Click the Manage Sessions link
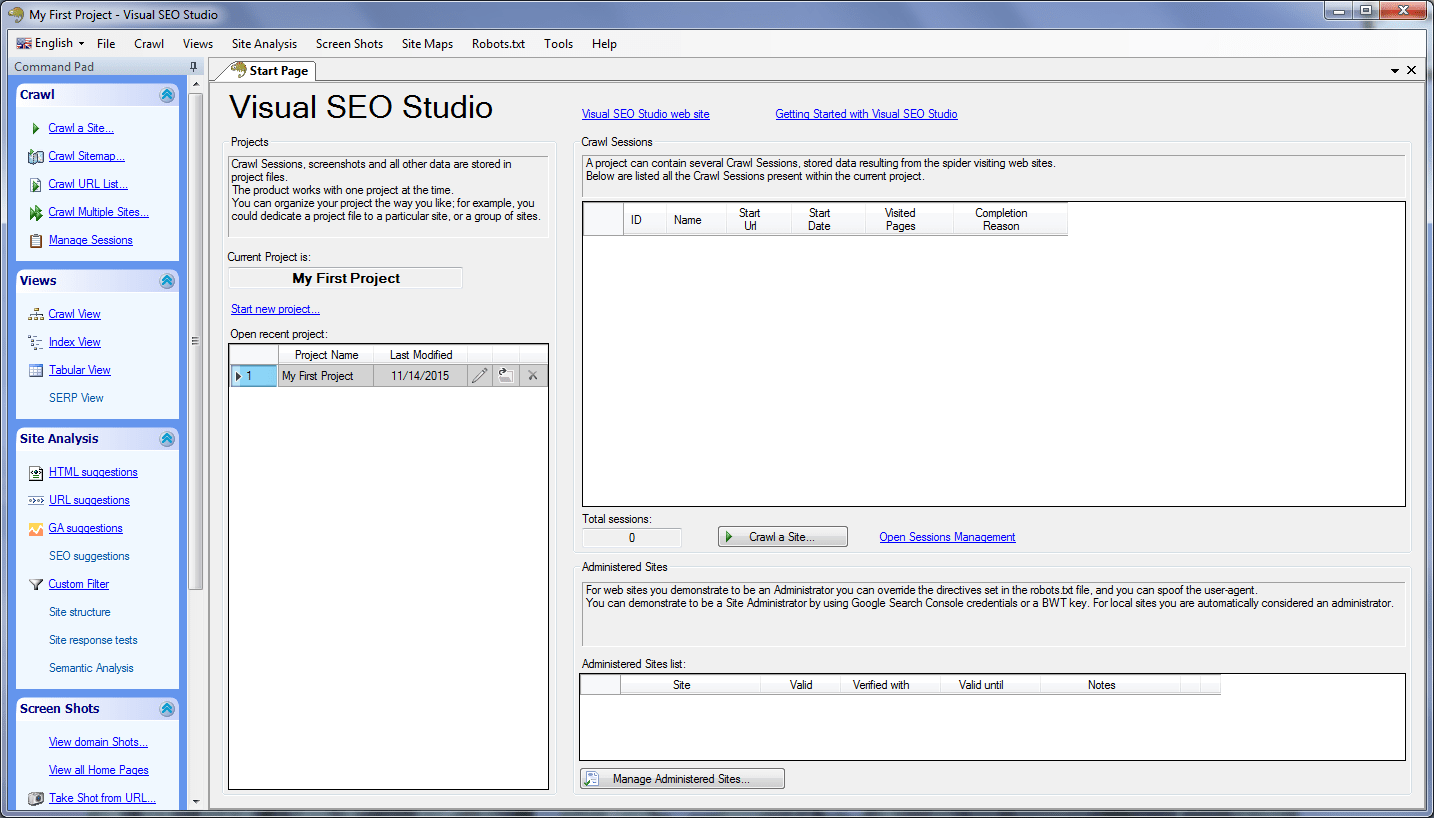 (91, 240)
